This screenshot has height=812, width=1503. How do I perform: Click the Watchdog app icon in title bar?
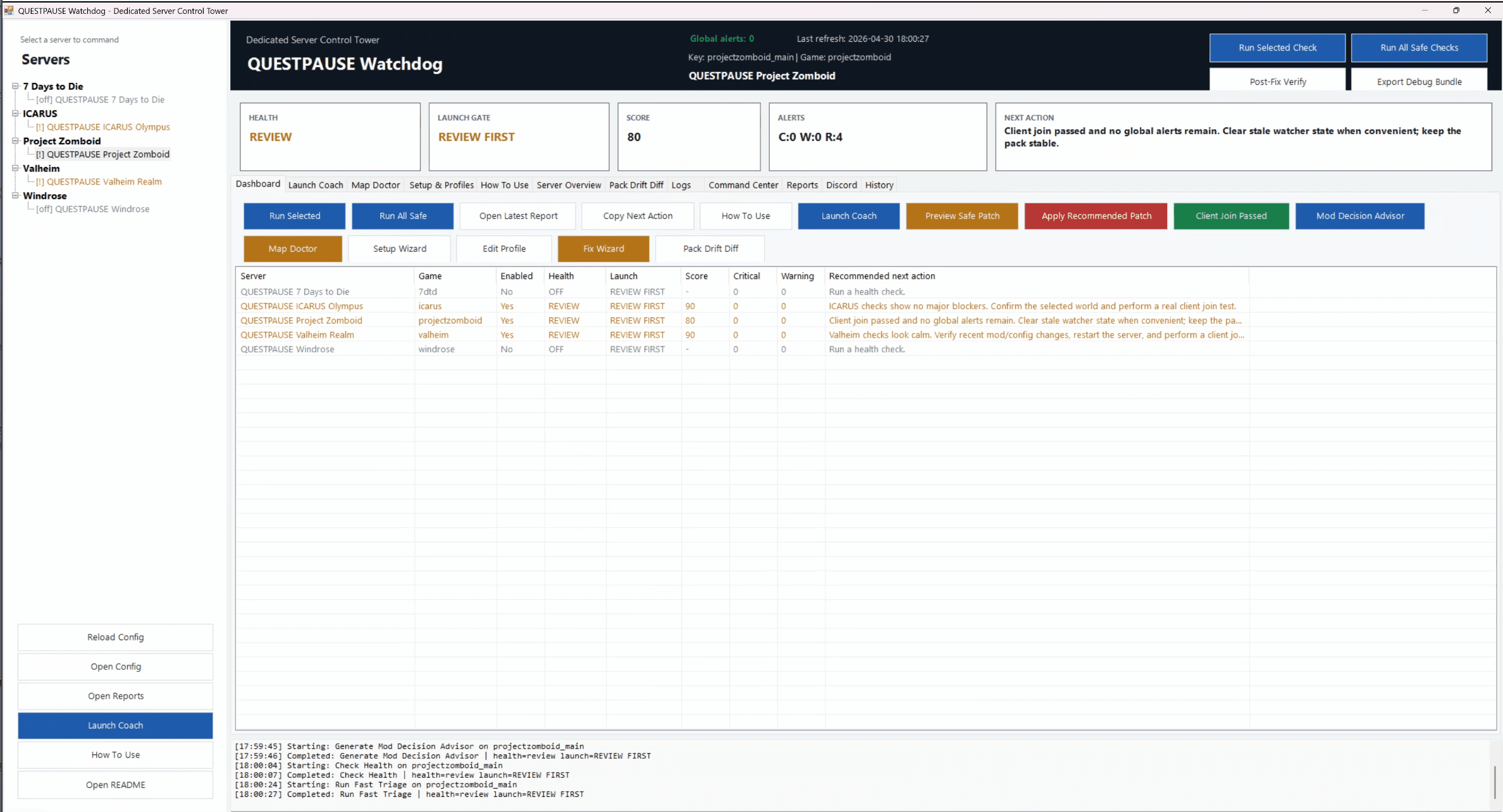[x=9, y=10]
